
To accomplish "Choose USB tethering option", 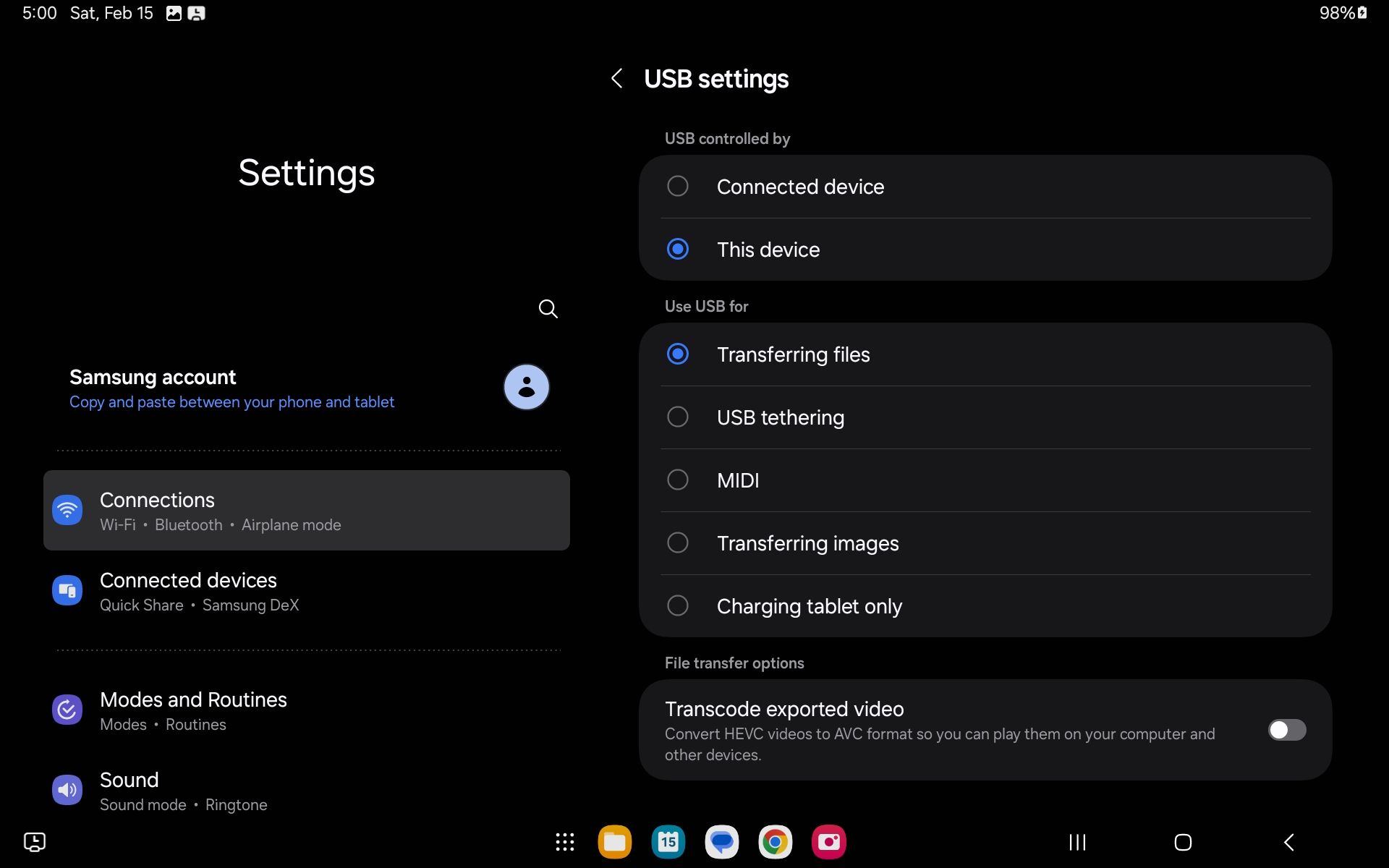I will pyautogui.click(x=678, y=417).
